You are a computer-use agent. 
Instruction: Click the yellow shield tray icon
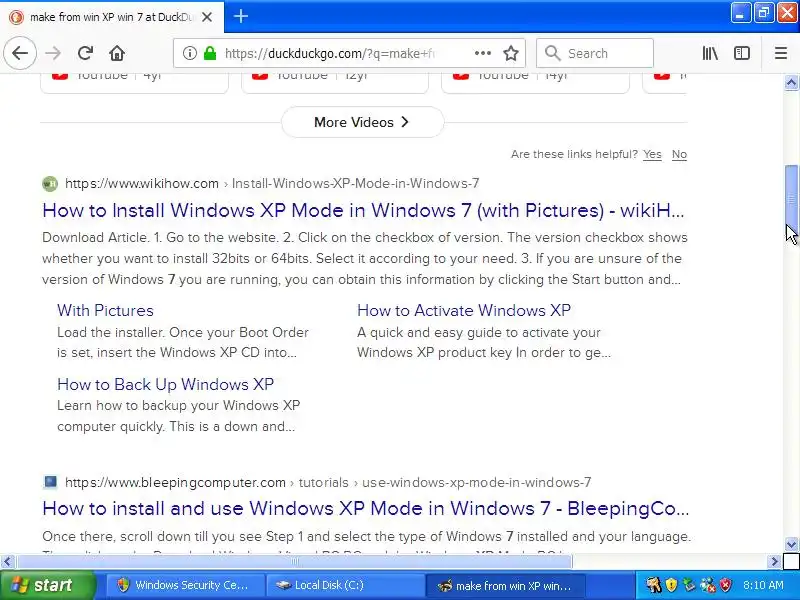[671, 585]
